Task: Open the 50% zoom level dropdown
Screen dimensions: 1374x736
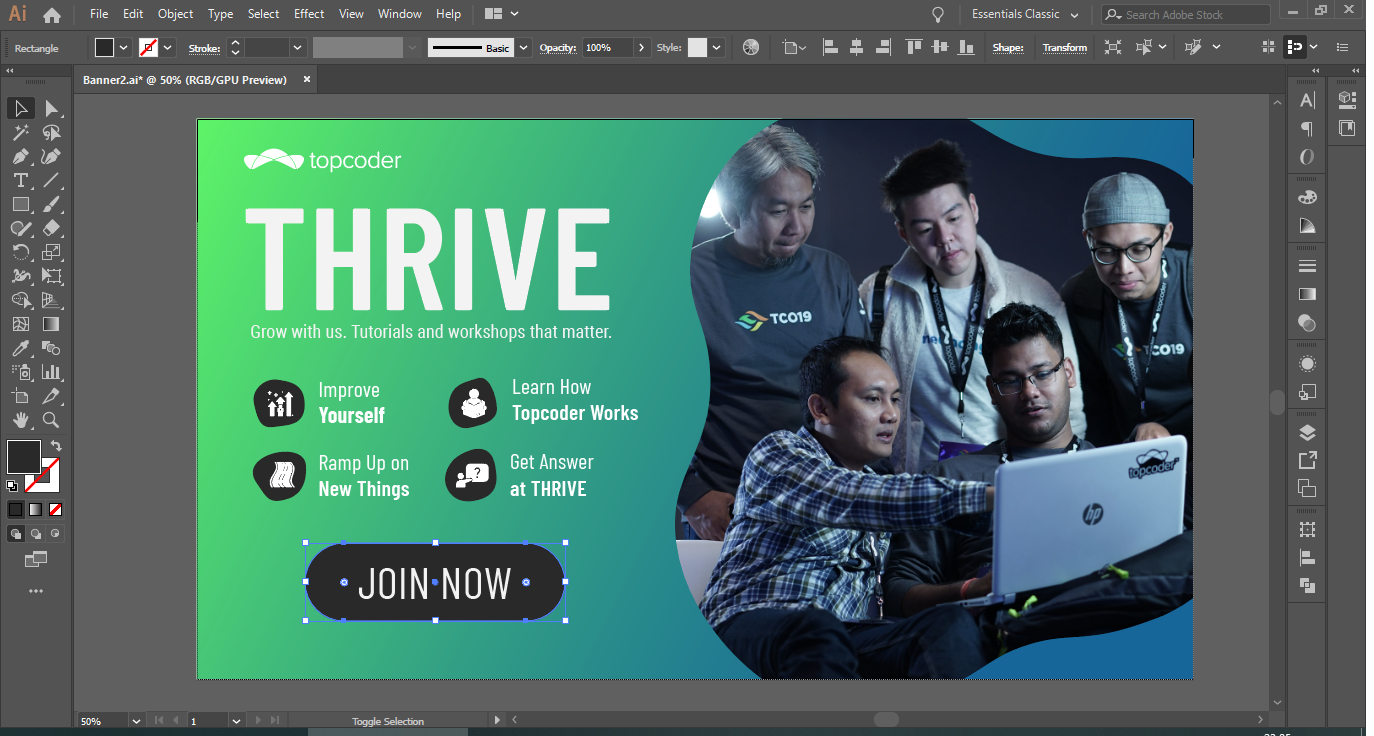Action: pos(136,720)
